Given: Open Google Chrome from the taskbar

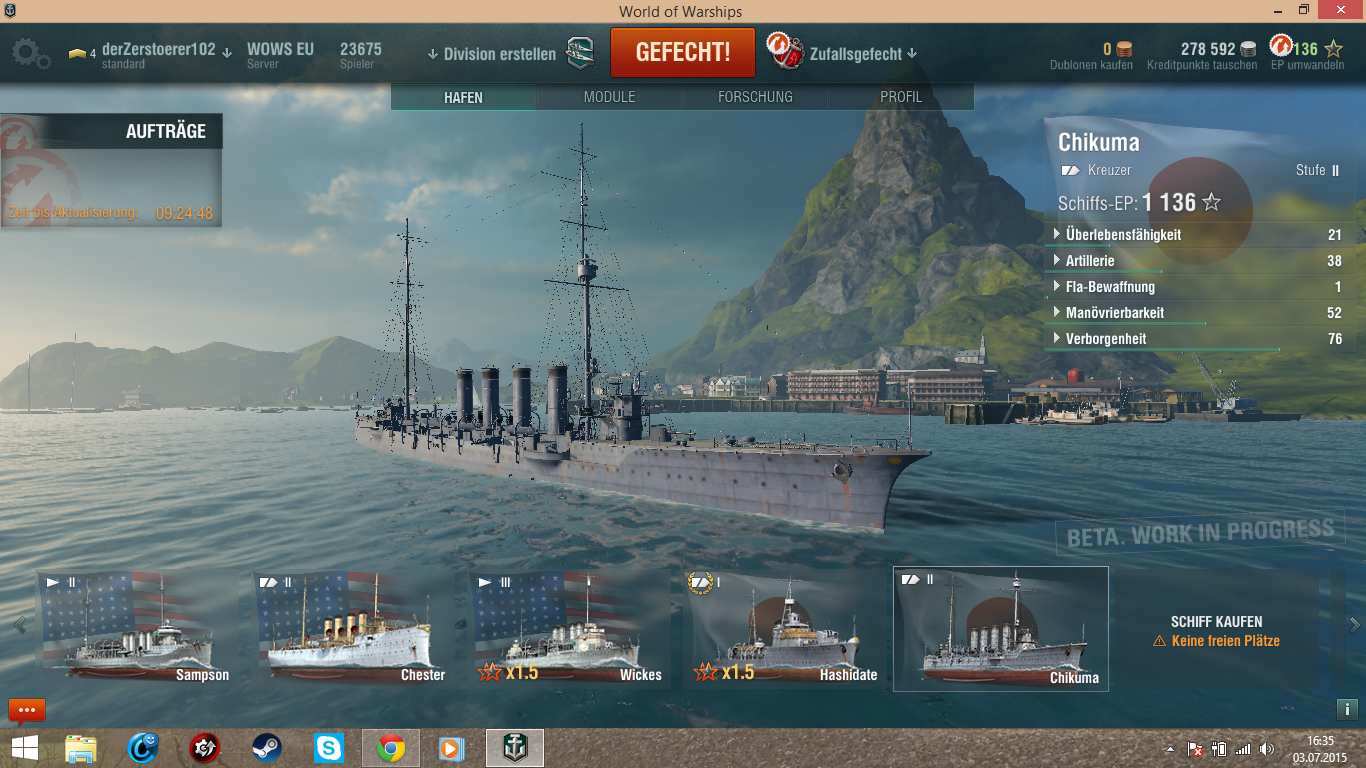Looking at the screenshot, I should click(x=390, y=748).
